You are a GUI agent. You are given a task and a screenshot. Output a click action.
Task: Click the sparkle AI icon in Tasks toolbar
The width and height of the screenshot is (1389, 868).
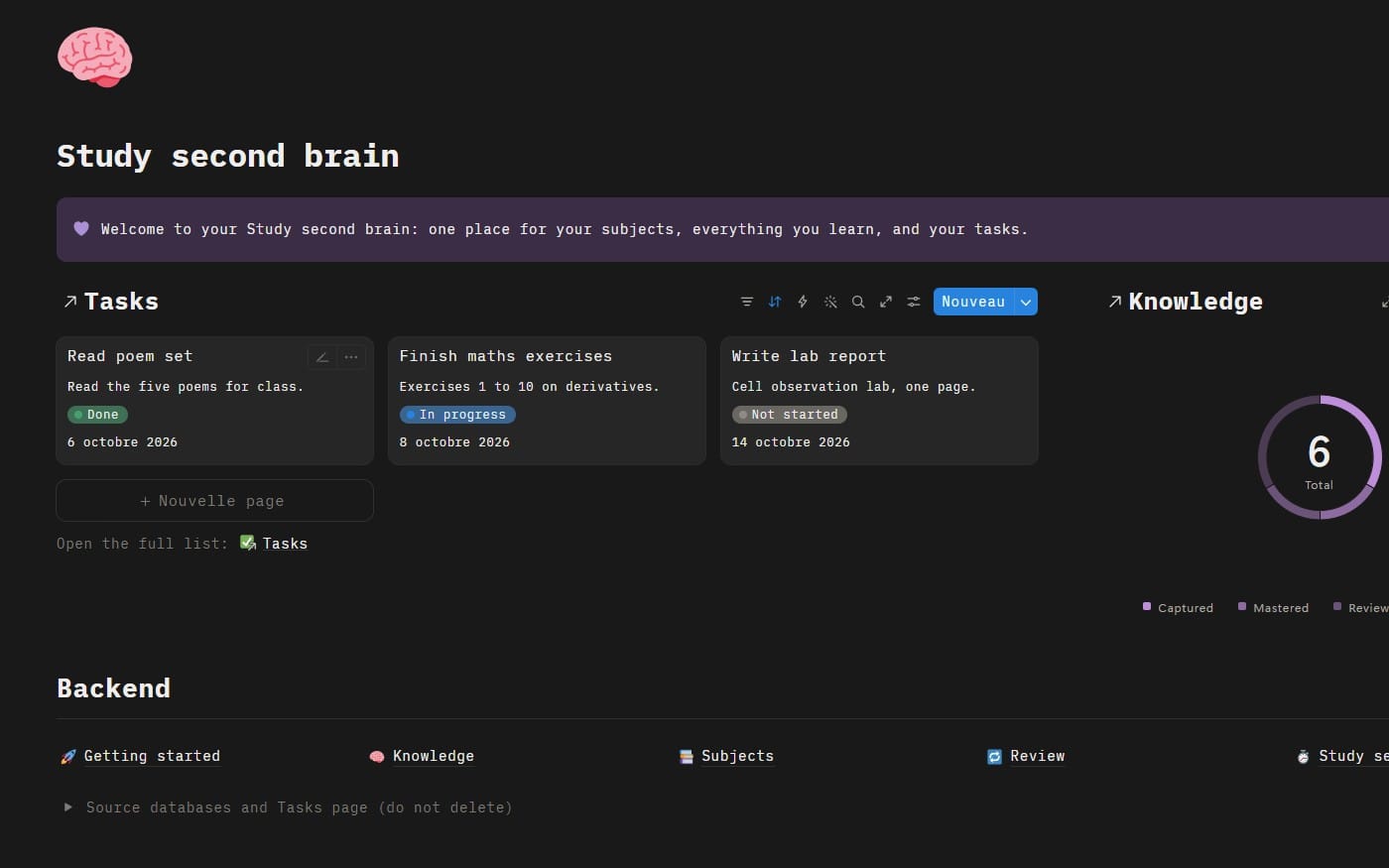pos(830,302)
